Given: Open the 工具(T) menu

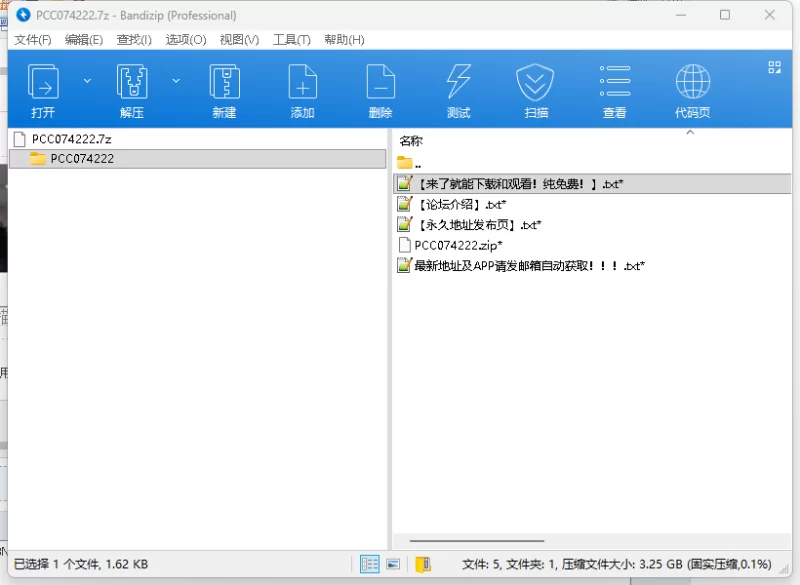Looking at the screenshot, I should tap(291, 40).
